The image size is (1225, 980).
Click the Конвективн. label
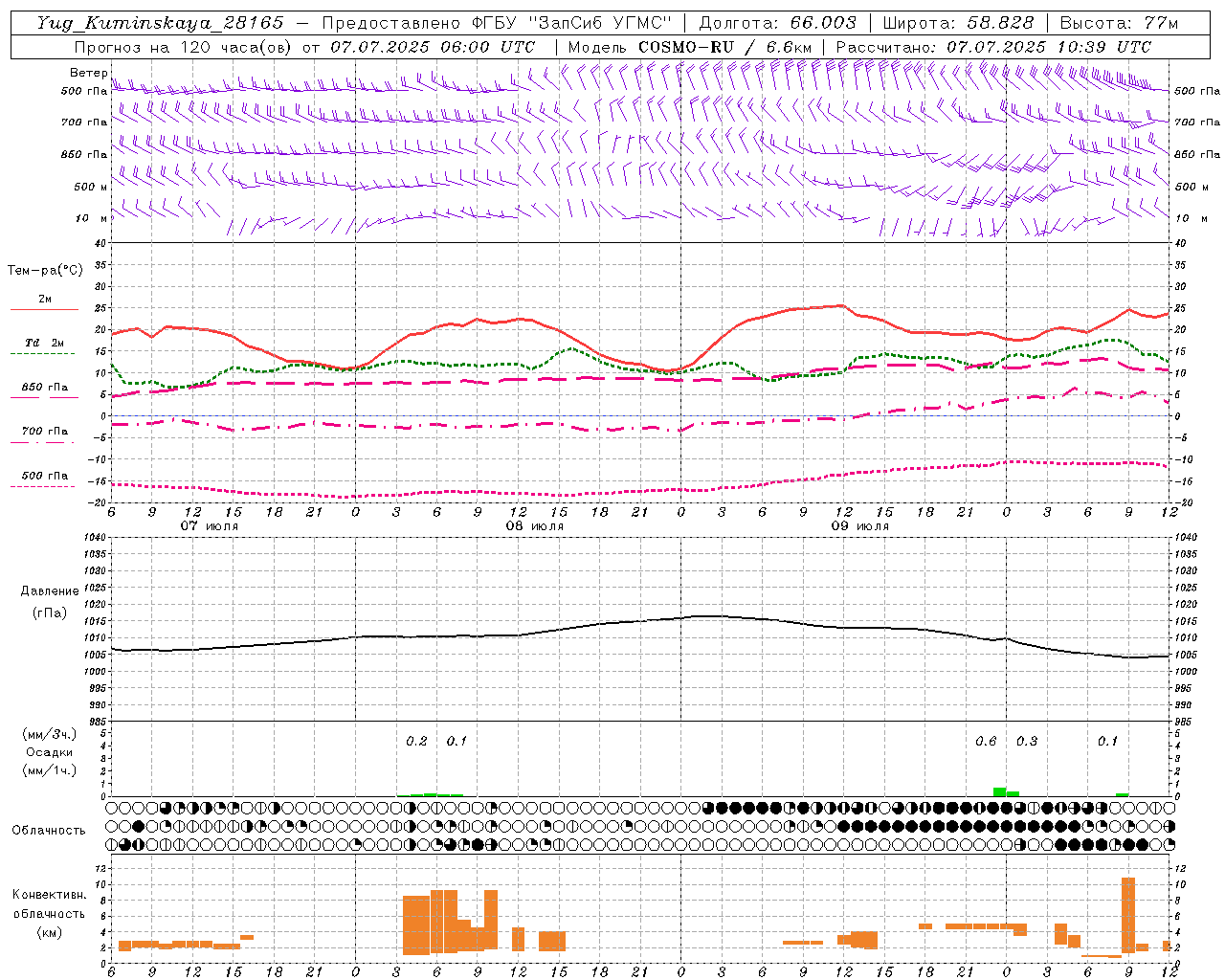click(50, 895)
